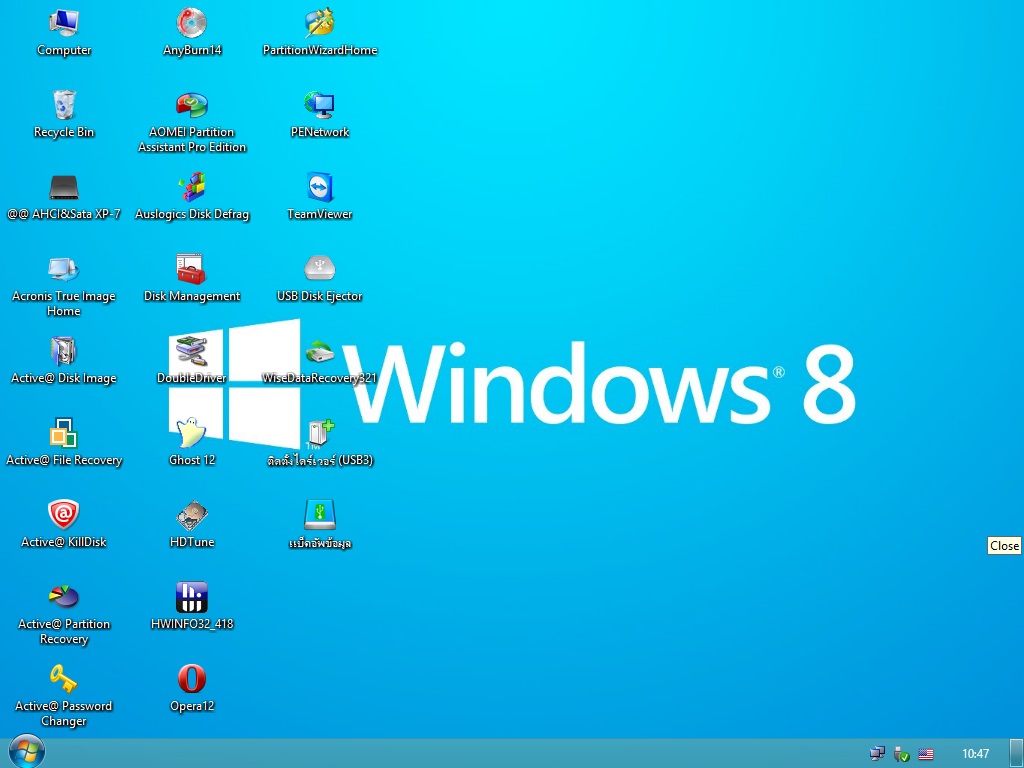The height and width of the screenshot is (768, 1024).
Task: Open Disk Management
Action: pos(191,268)
